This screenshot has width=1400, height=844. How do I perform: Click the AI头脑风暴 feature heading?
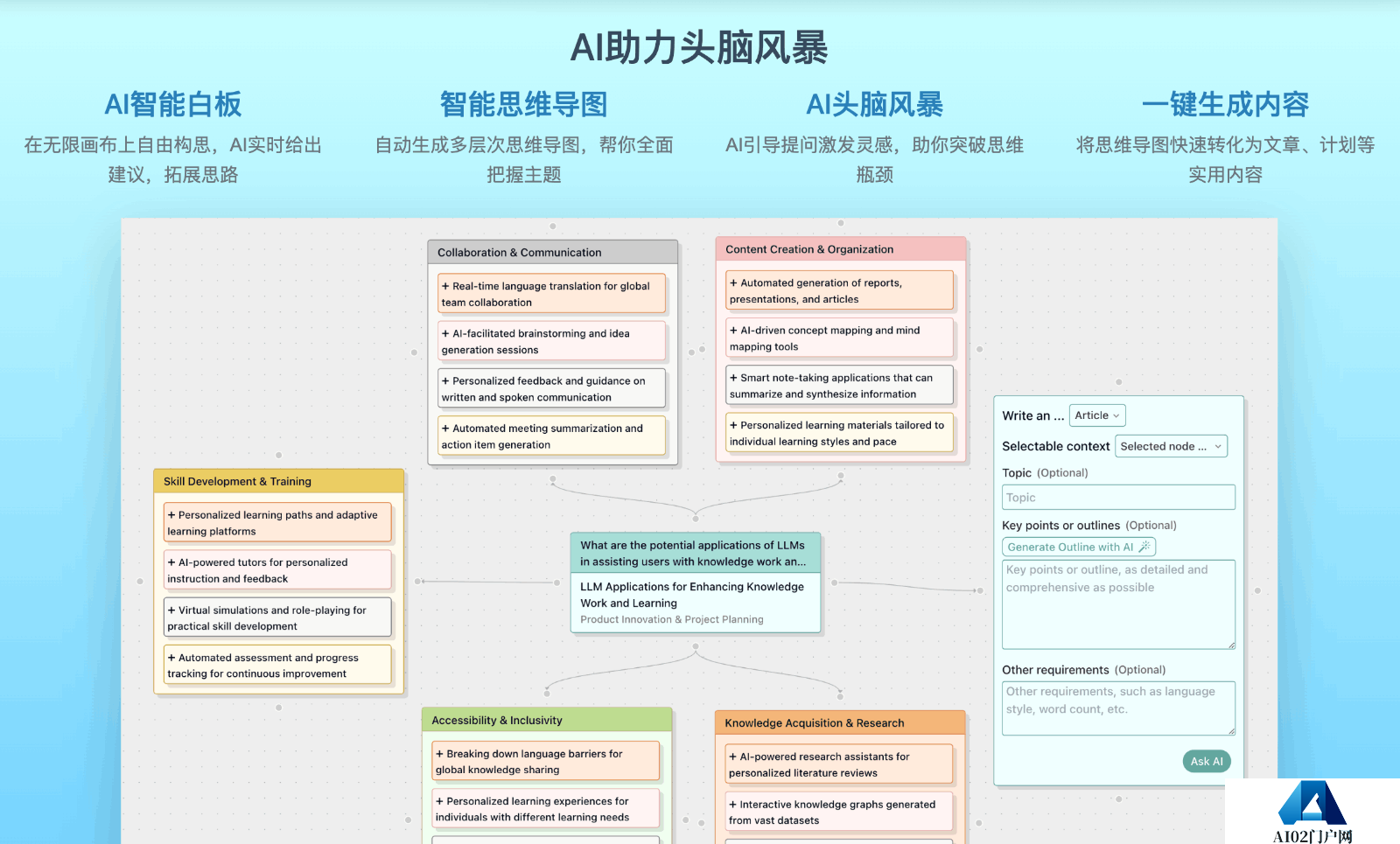(x=875, y=104)
